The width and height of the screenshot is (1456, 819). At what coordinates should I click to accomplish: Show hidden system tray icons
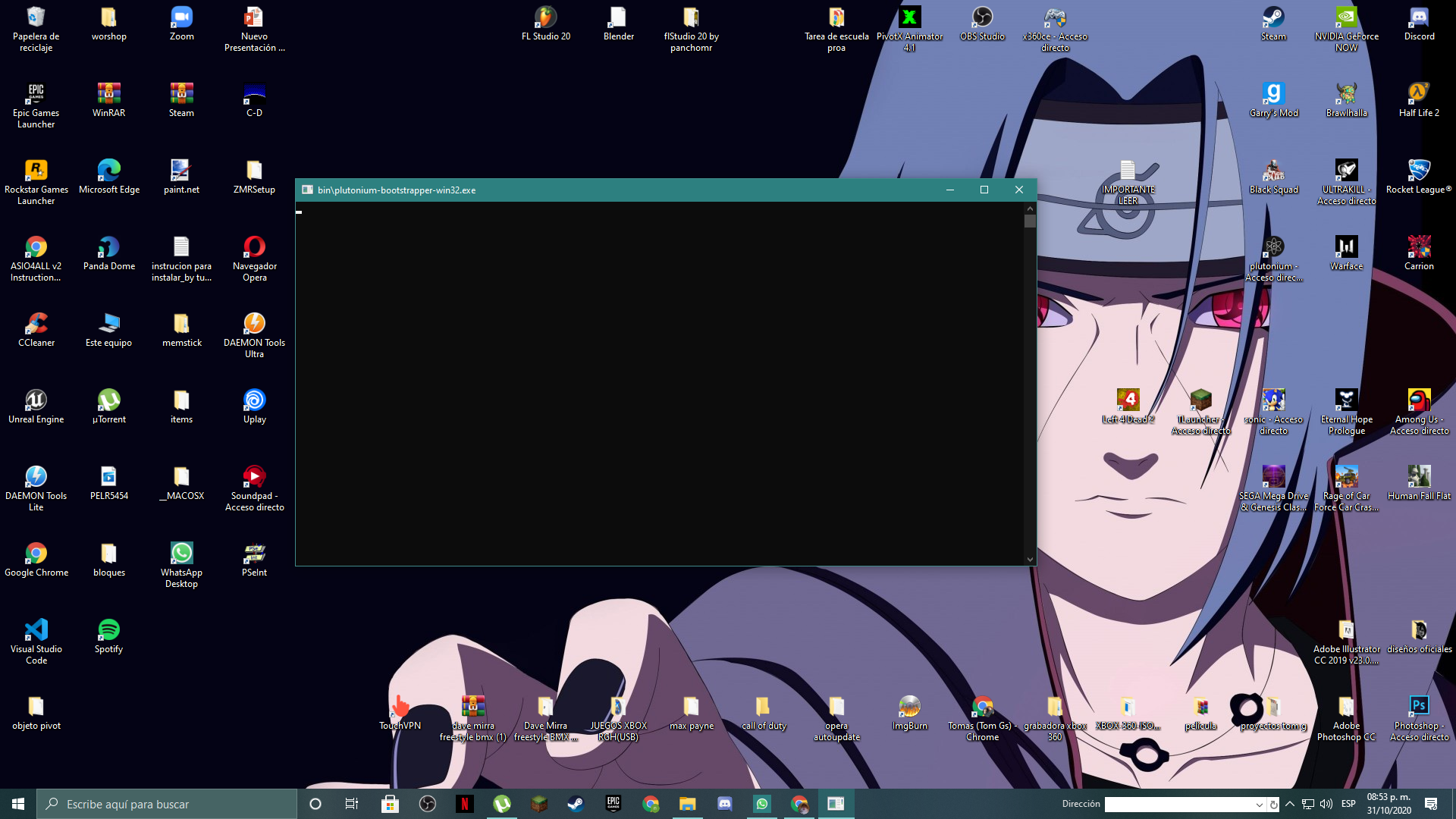pyautogui.click(x=1290, y=804)
